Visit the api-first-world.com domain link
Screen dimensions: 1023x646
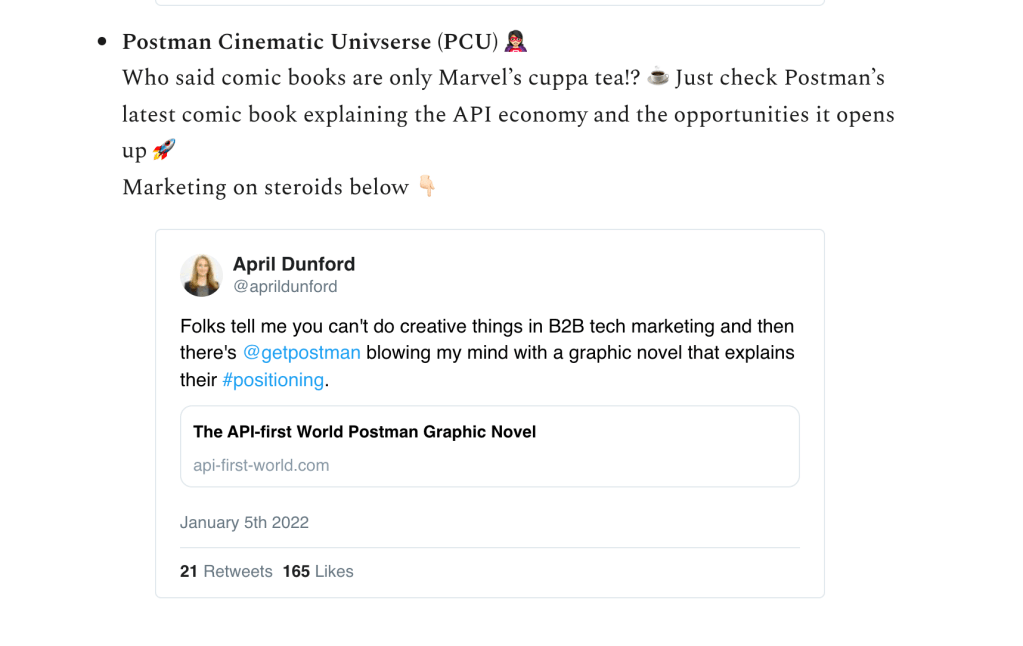pos(261,465)
